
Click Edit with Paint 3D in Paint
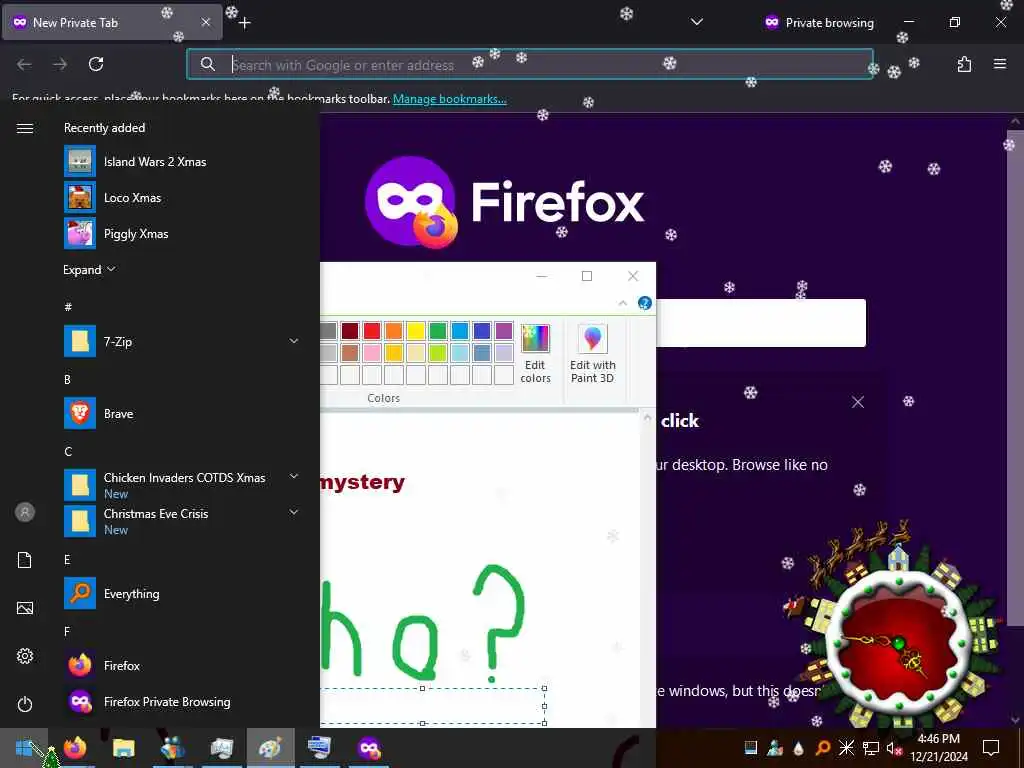click(x=592, y=353)
